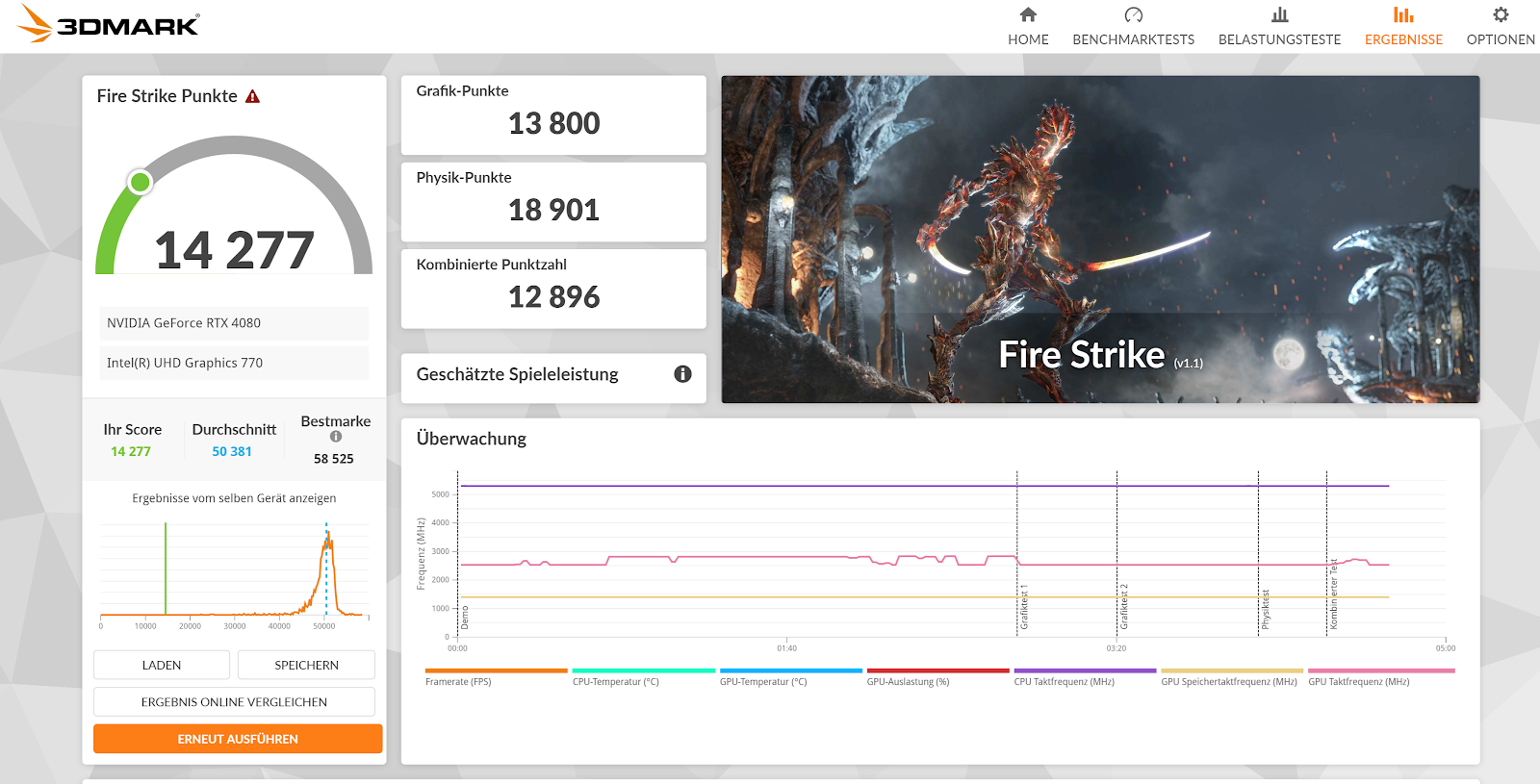This screenshot has width=1540, height=784.
Task: Click Bestmarke value 58 525
Action: (334, 459)
